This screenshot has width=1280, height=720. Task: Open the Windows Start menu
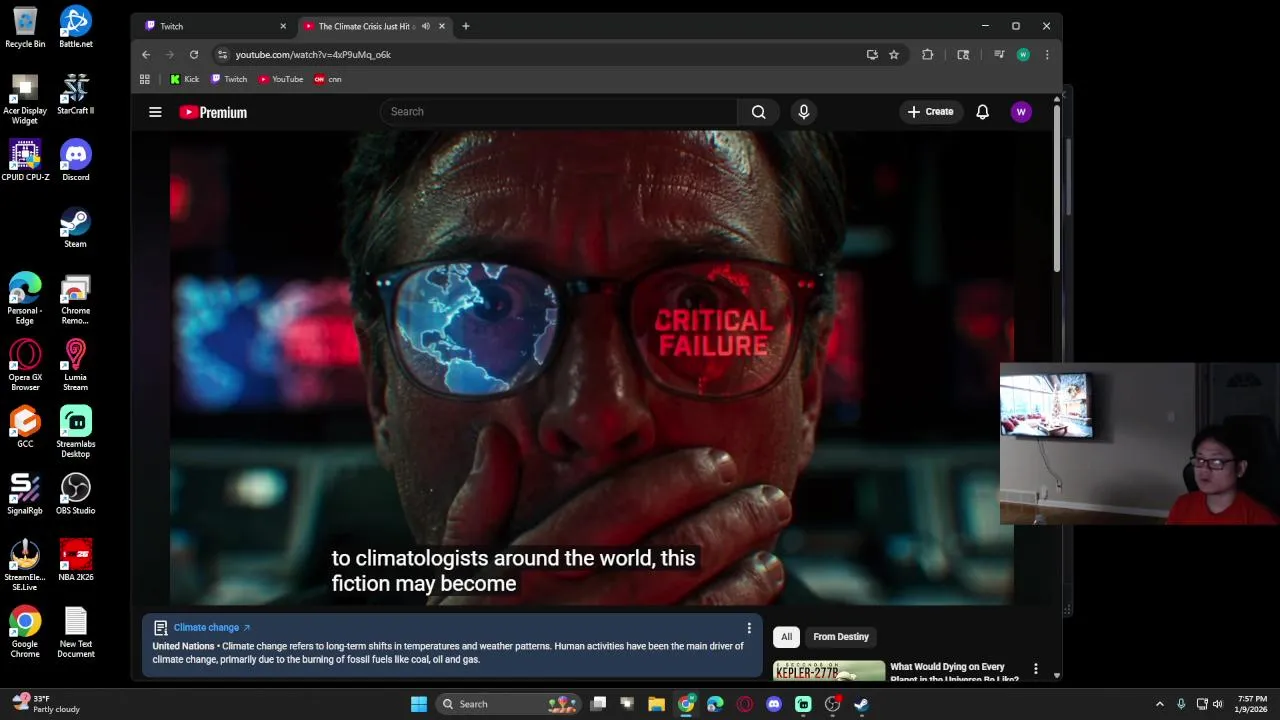(x=419, y=704)
